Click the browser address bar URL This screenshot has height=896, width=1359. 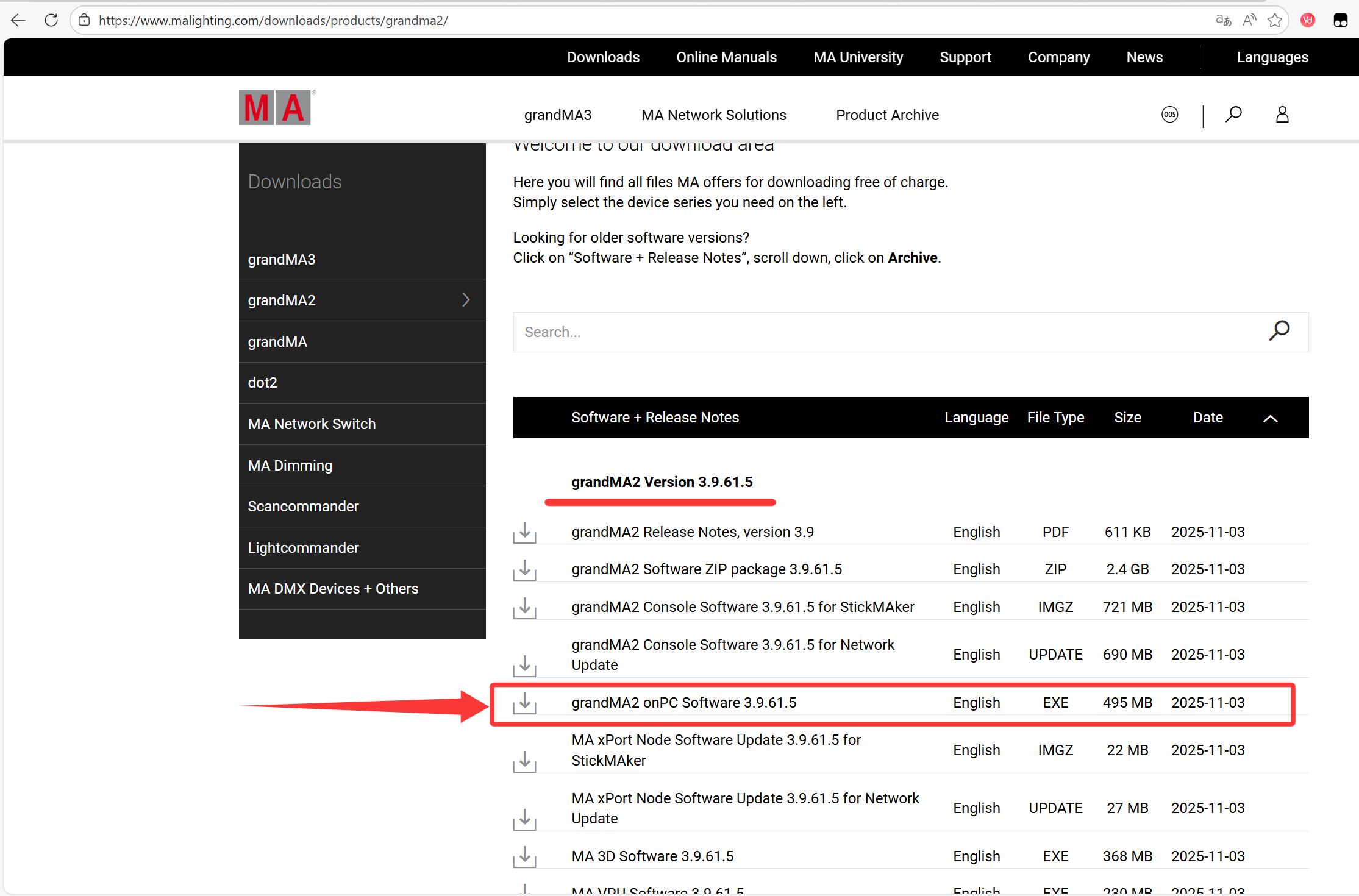pyautogui.click(x=273, y=21)
